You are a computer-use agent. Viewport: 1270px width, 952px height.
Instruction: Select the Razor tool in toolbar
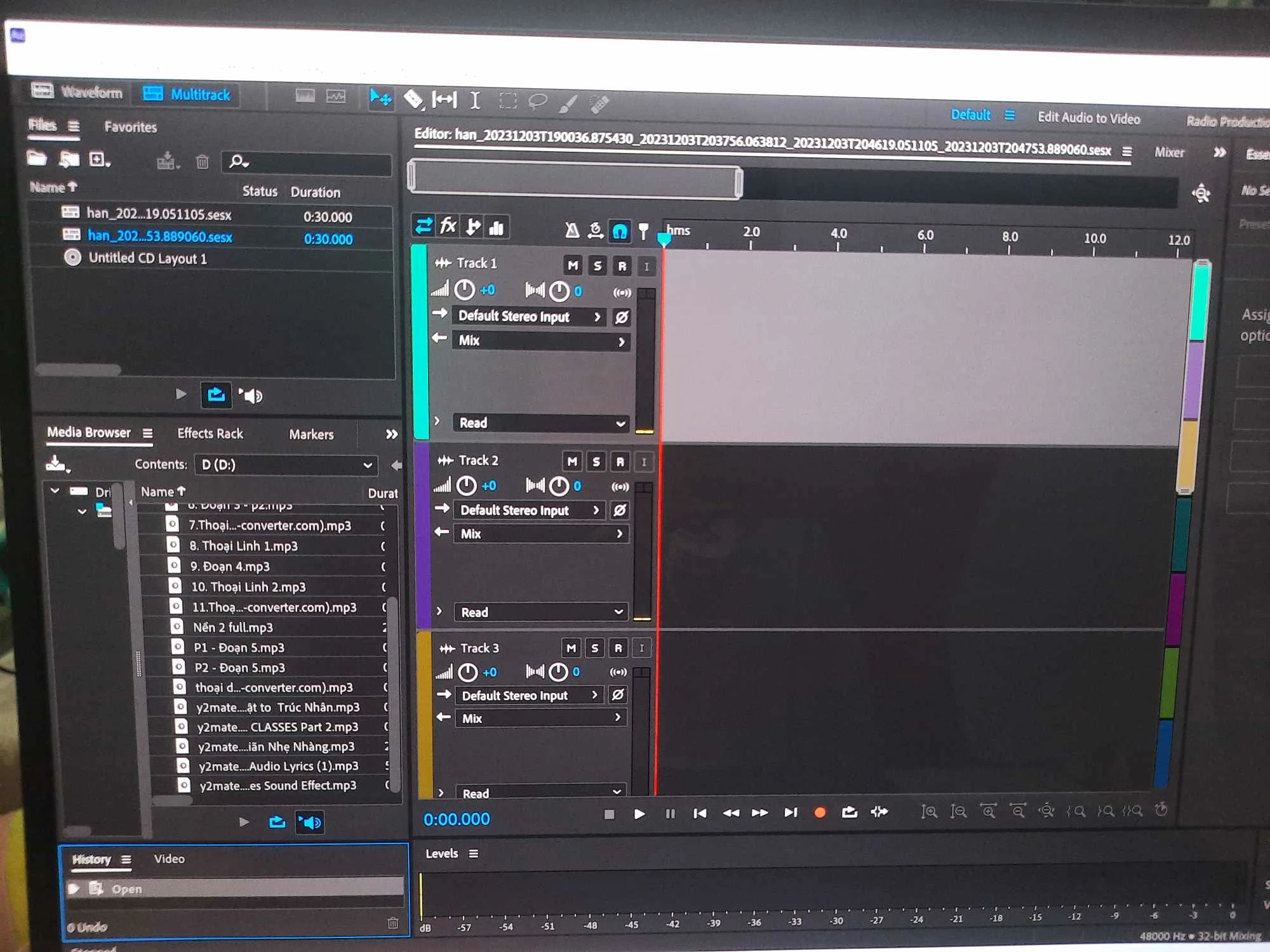click(413, 99)
